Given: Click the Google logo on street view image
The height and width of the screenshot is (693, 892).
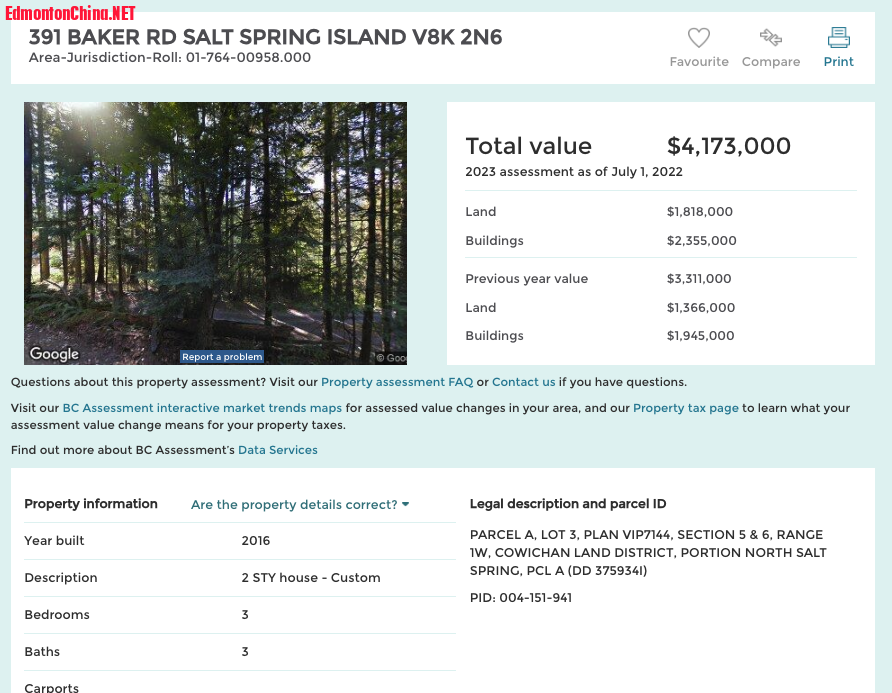Looking at the screenshot, I should click(x=54, y=354).
